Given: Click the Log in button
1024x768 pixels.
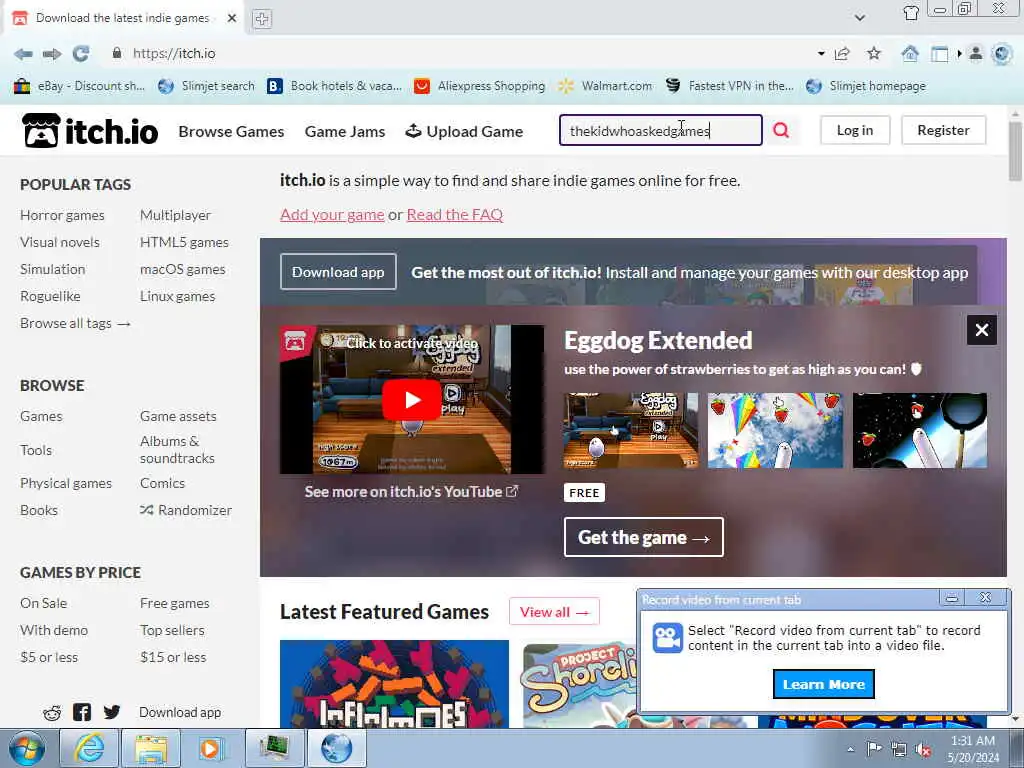Looking at the screenshot, I should click(855, 130).
